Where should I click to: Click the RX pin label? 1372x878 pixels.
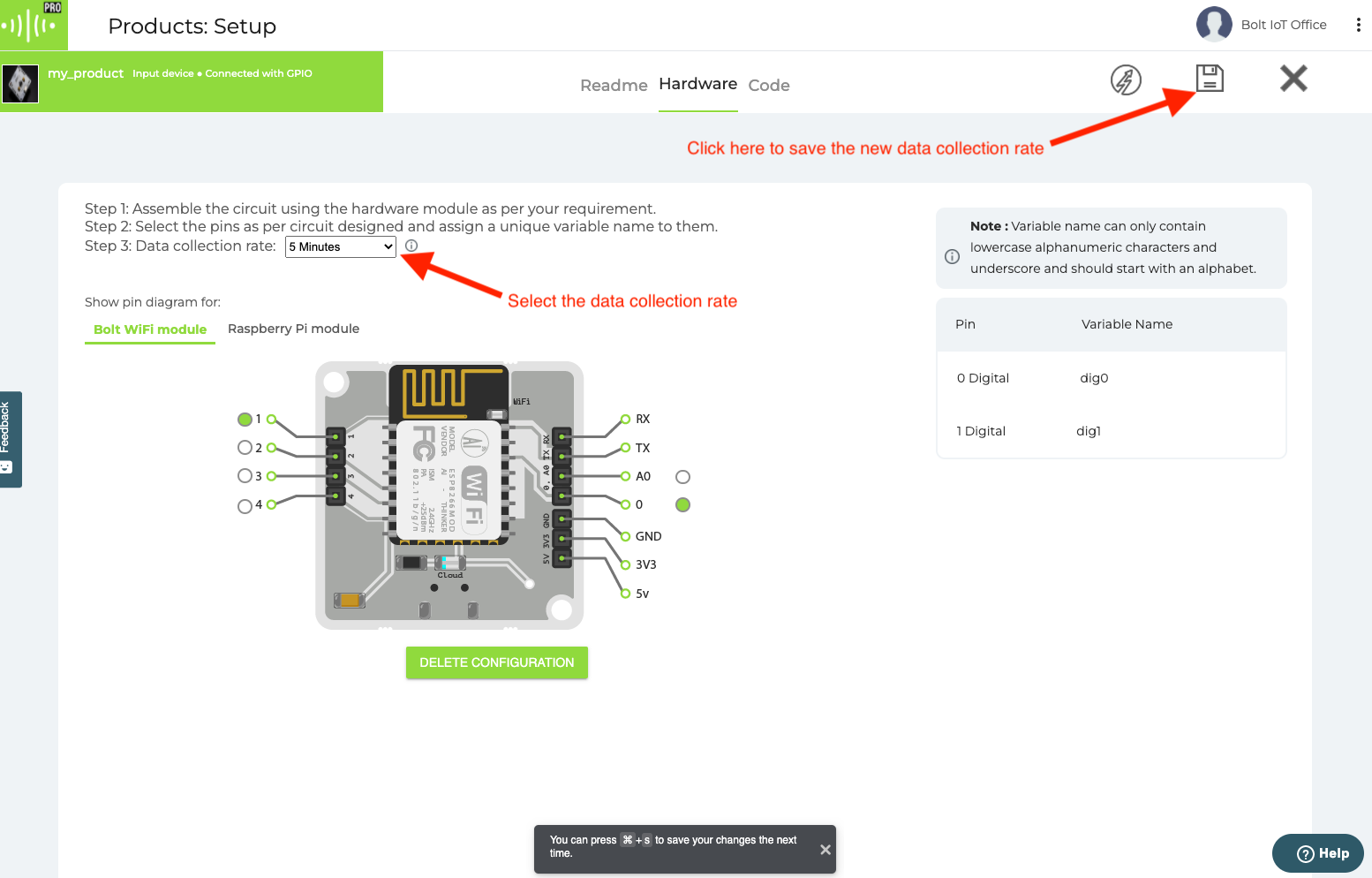coord(643,420)
